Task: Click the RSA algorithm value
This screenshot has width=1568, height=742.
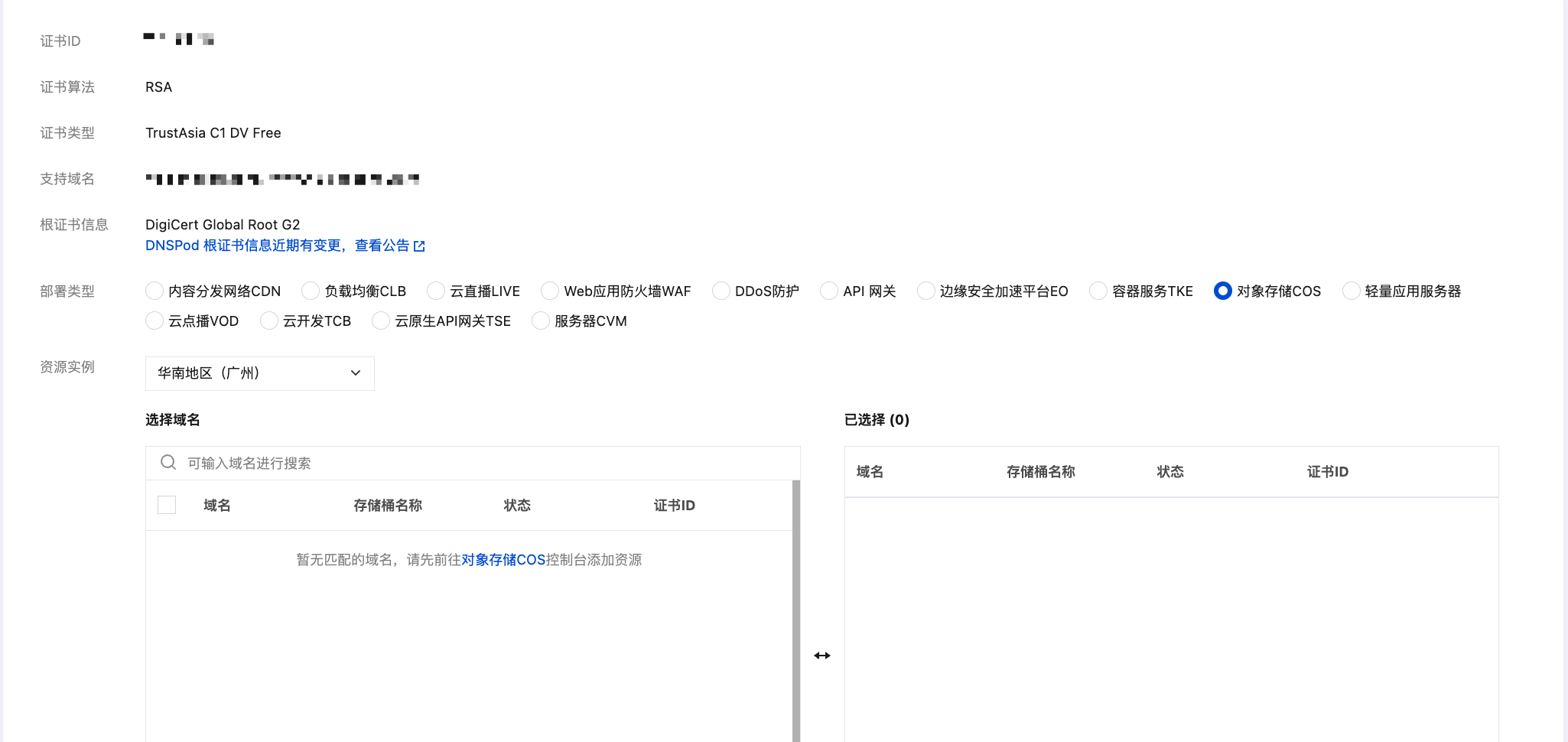Action: [159, 87]
